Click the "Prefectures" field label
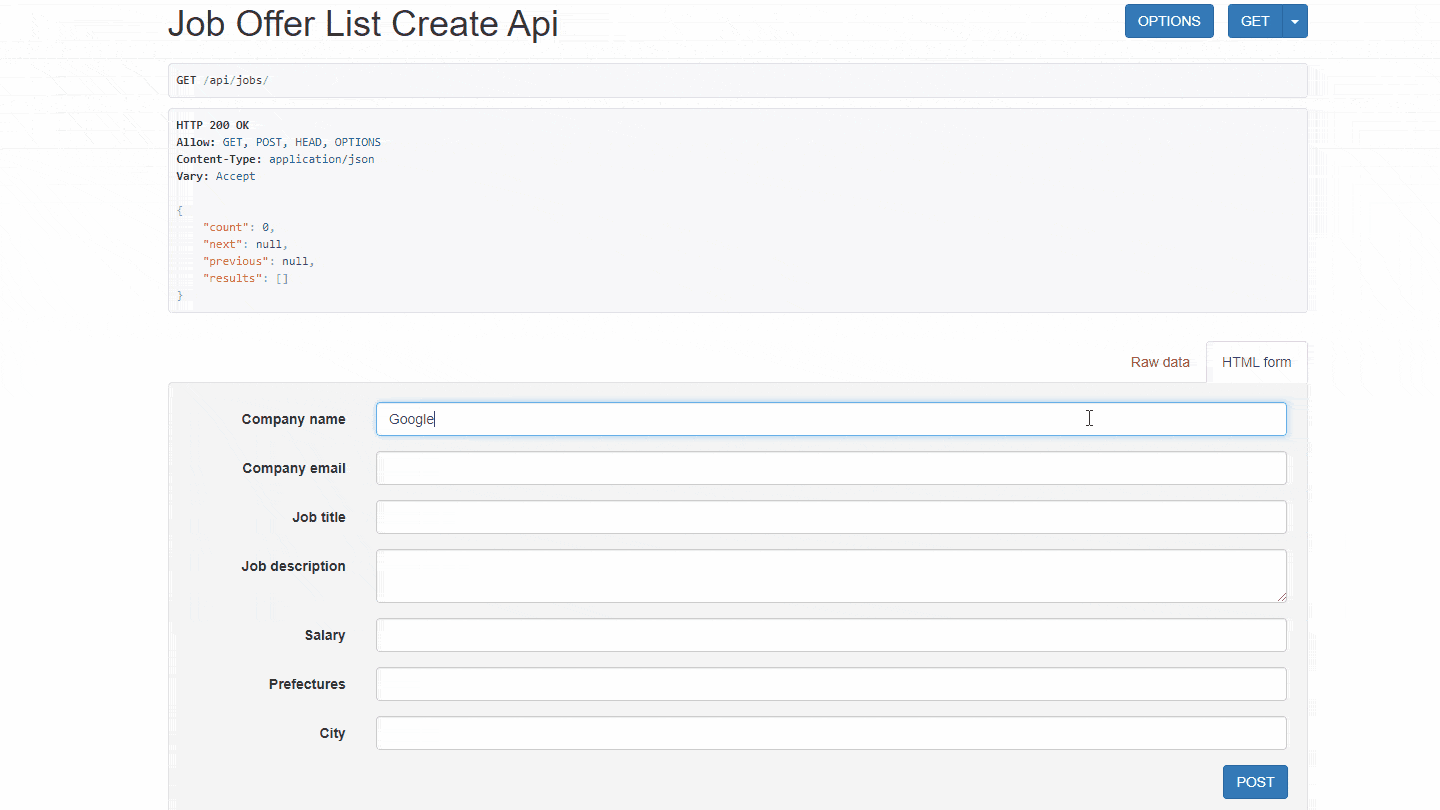Viewport: 1440px width, 810px height. 307,684
